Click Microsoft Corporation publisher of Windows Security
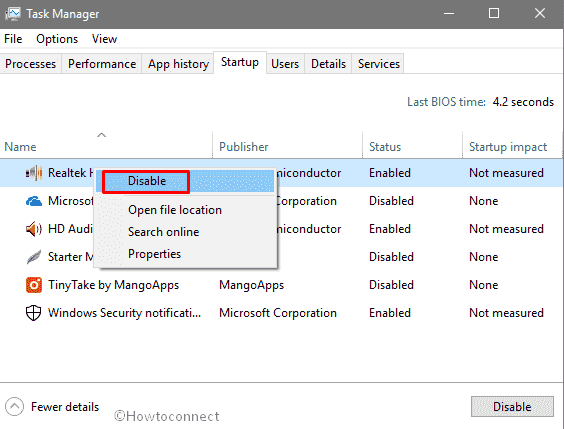Viewport: 564px width, 429px height. click(x=278, y=313)
